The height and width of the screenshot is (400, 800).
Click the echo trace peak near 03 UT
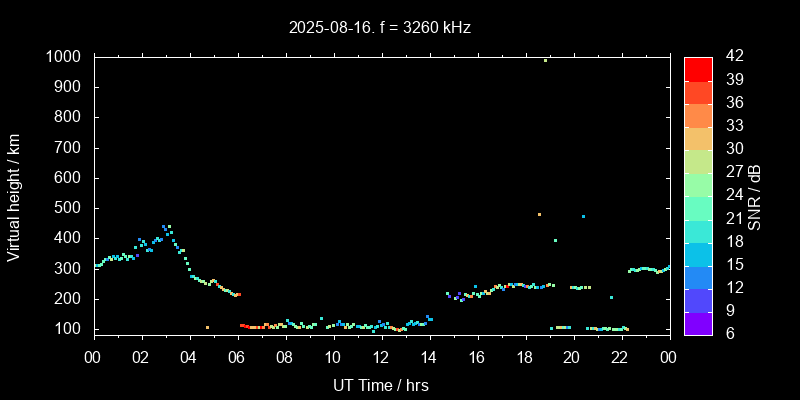[165, 227]
